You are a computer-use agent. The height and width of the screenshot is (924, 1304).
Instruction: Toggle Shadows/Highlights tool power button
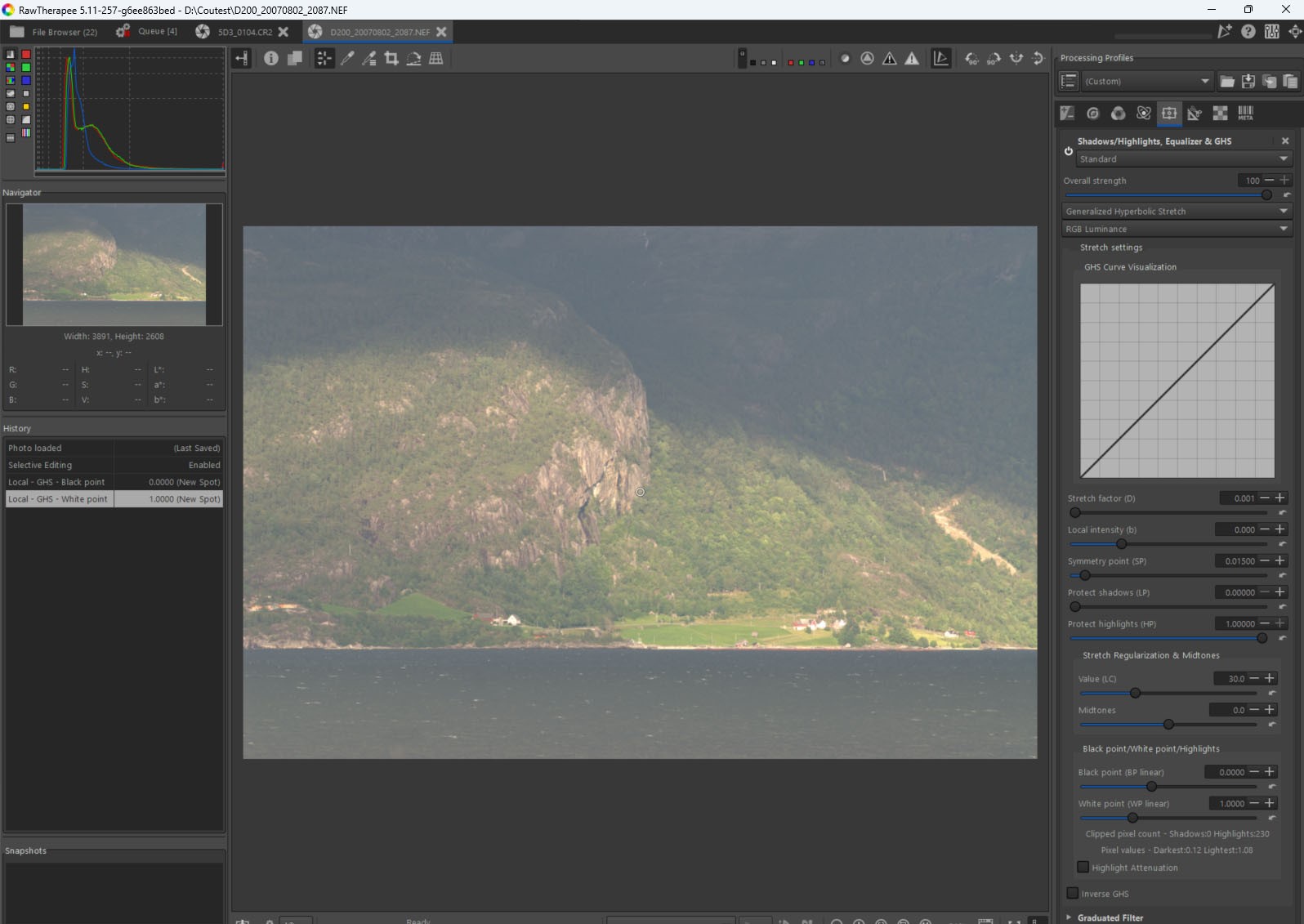tap(1068, 151)
